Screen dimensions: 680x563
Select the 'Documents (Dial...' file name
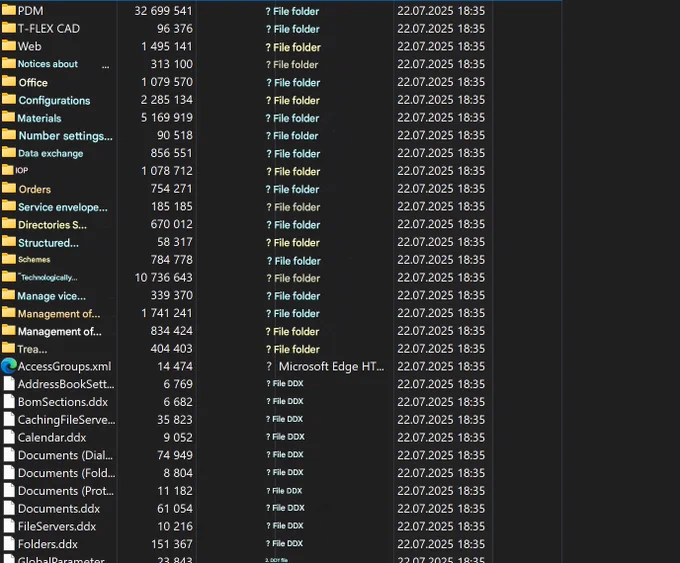pyautogui.click(x=65, y=455)
